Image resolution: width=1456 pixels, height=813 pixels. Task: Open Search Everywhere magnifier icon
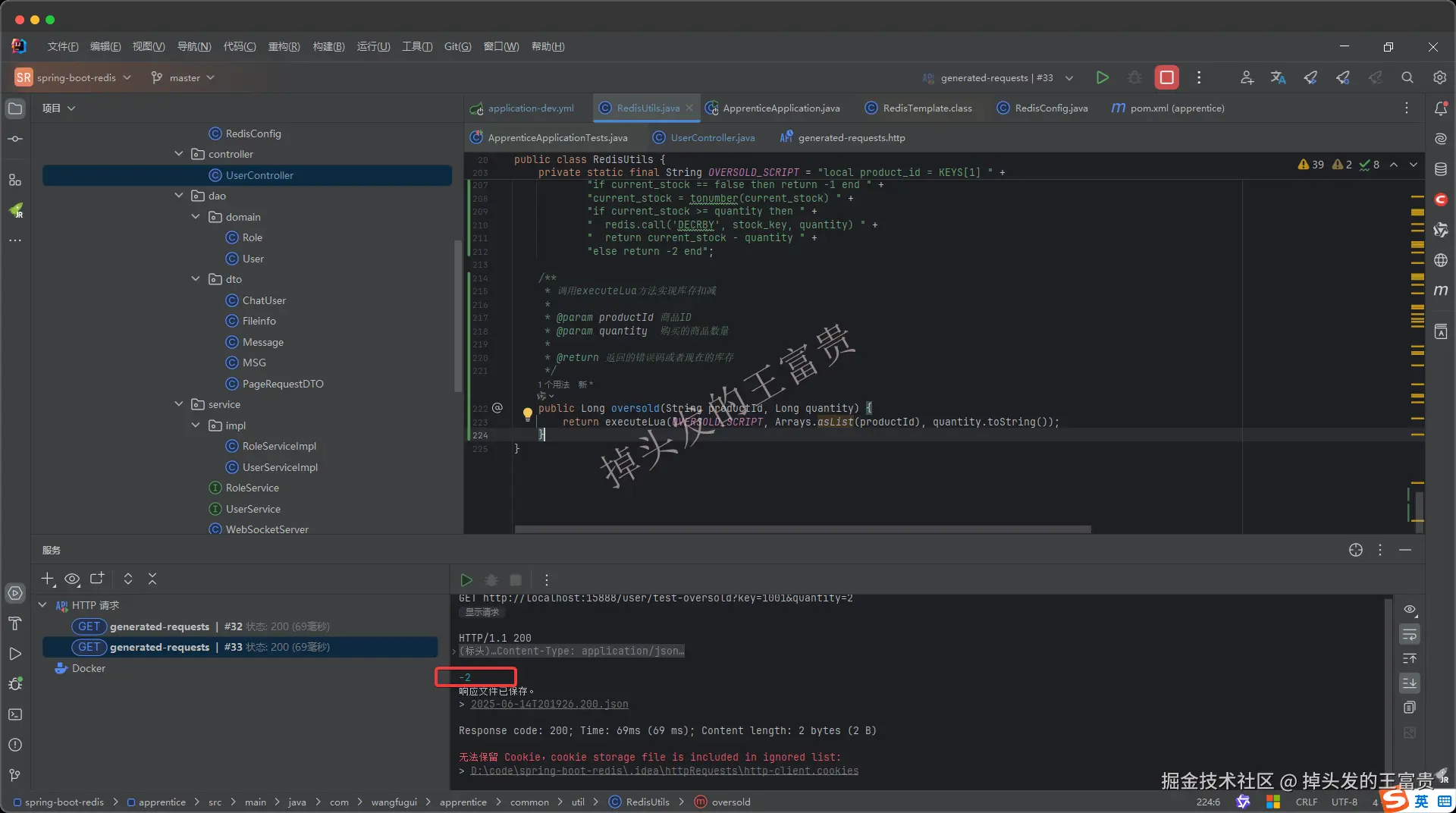[x=1407, y=77]
